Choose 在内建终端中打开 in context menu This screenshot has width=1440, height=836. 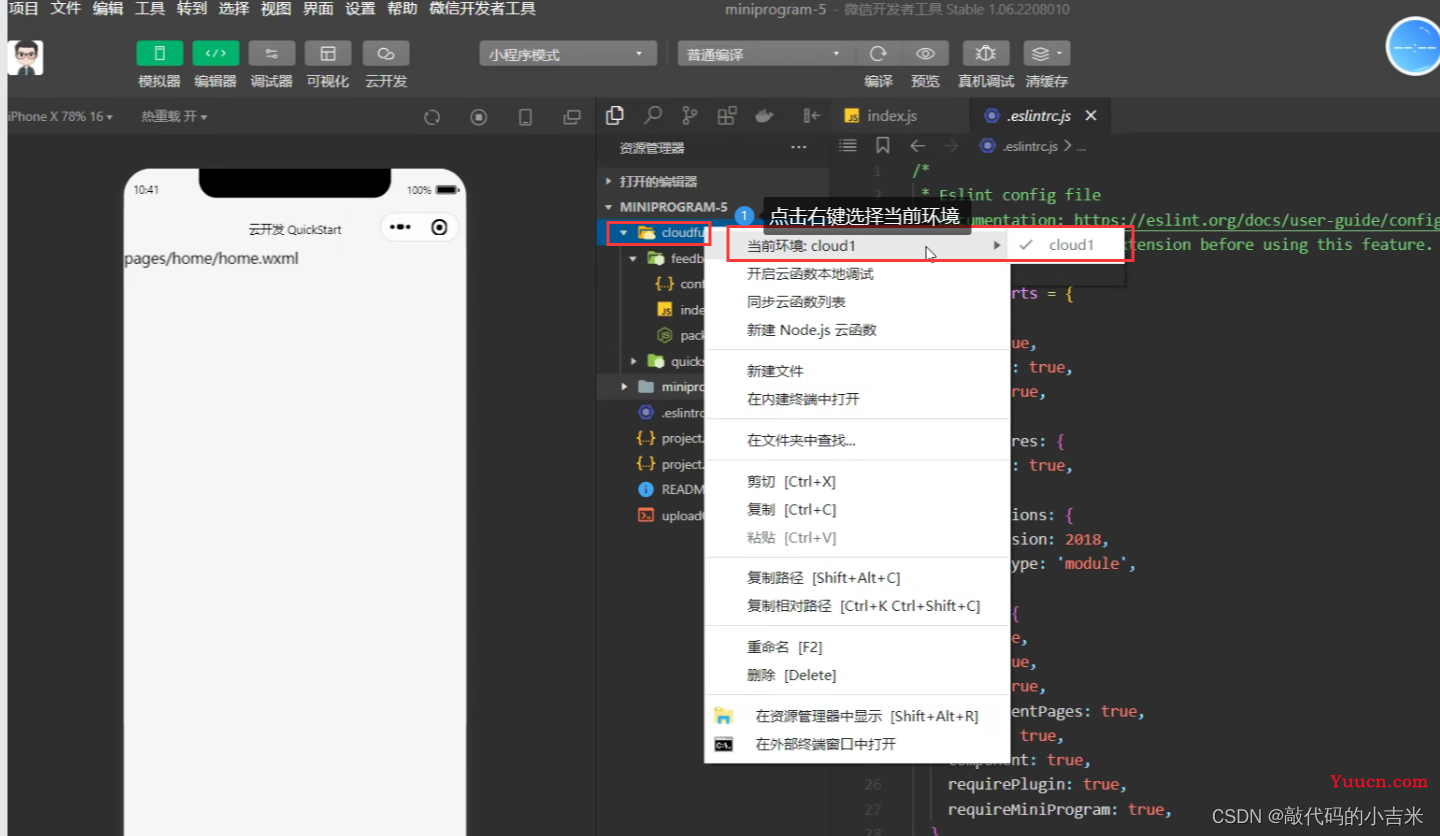857,399
